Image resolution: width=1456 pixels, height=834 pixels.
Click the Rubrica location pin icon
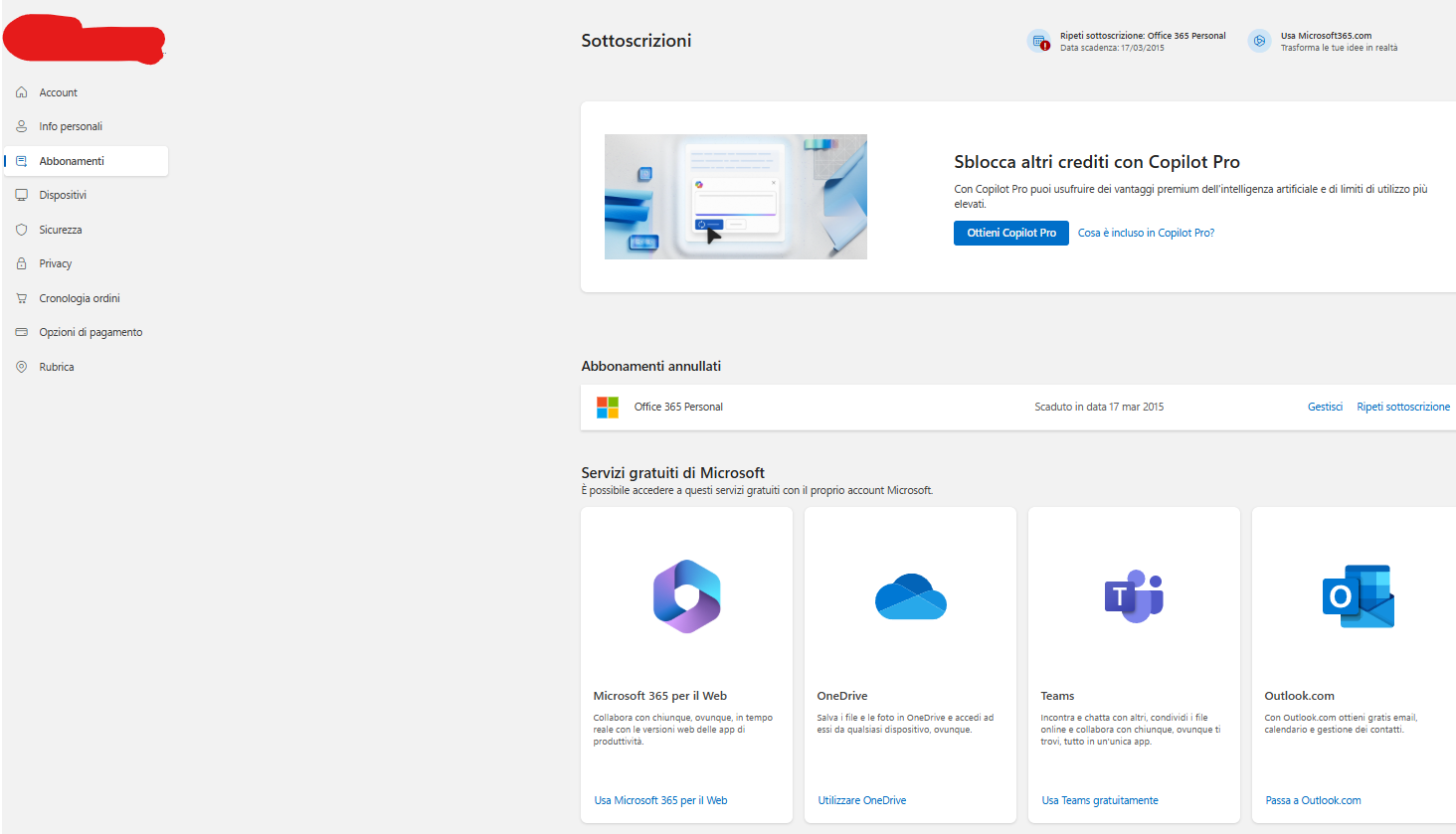(x=22, y=367)
